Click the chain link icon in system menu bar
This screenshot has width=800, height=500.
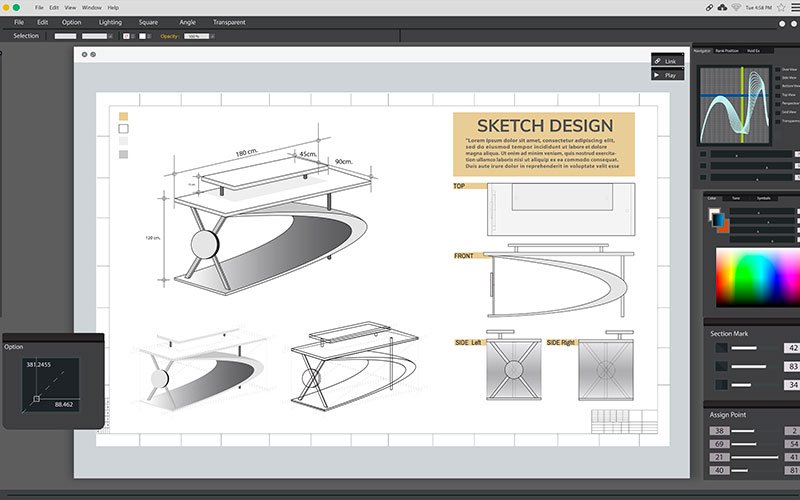(x=709, y=7)
